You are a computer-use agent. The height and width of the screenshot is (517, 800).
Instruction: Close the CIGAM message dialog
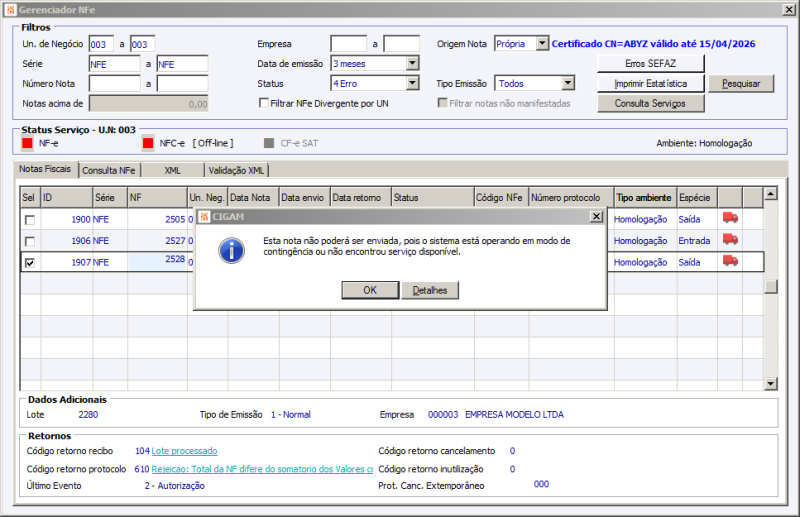pyautogui.click(x=596, y=216)
